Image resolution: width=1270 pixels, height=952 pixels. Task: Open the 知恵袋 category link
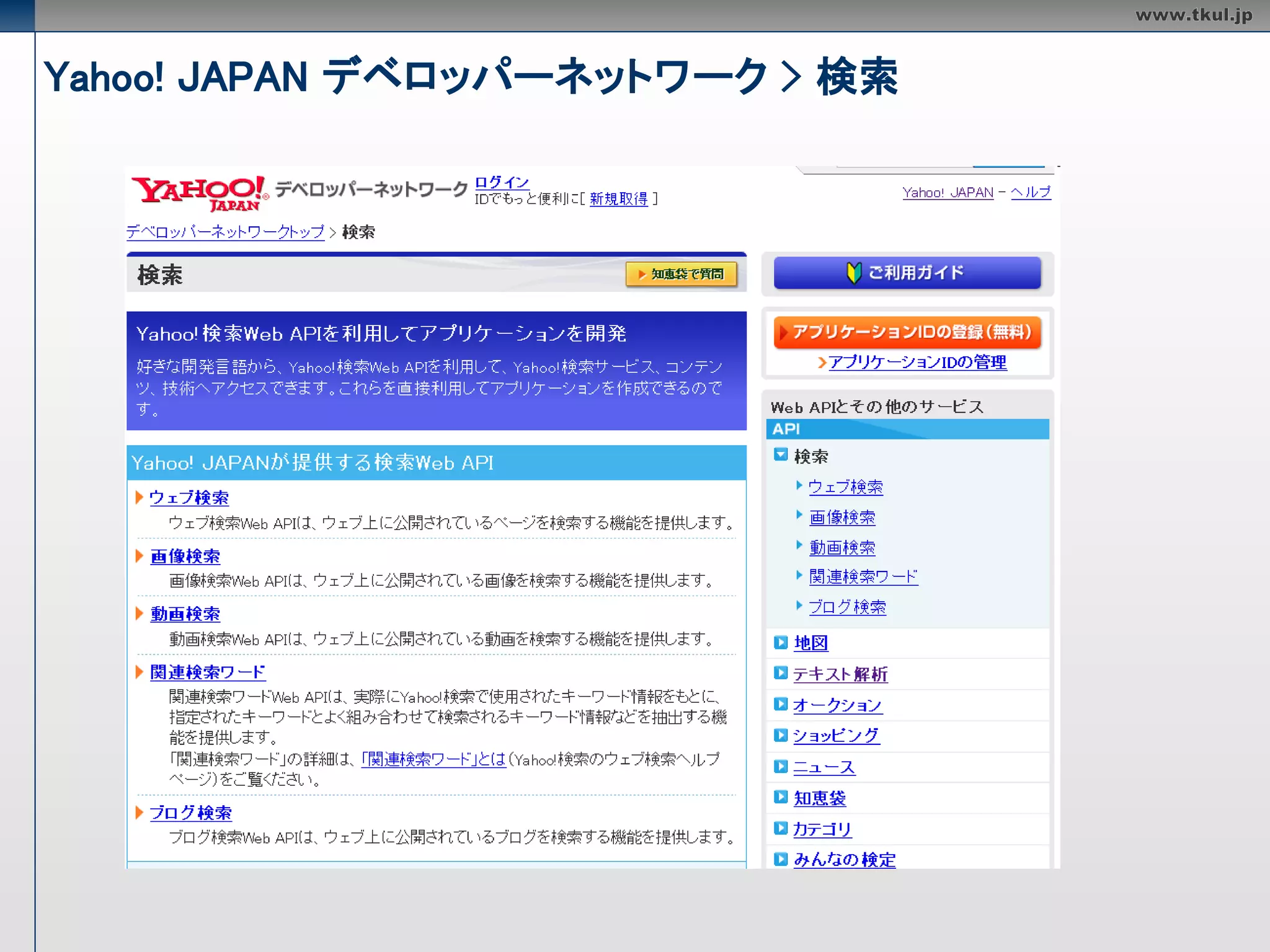820,798
